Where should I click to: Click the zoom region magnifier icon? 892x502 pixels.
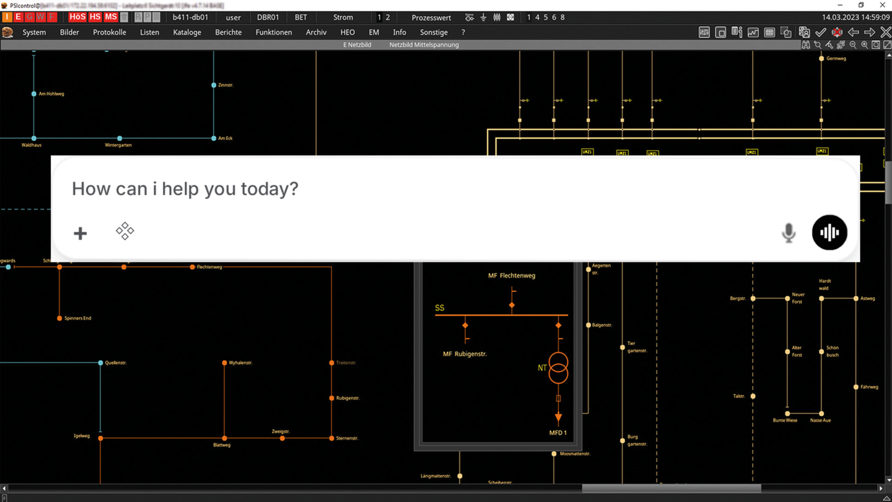pyautogui.click(x=817, y=45)
